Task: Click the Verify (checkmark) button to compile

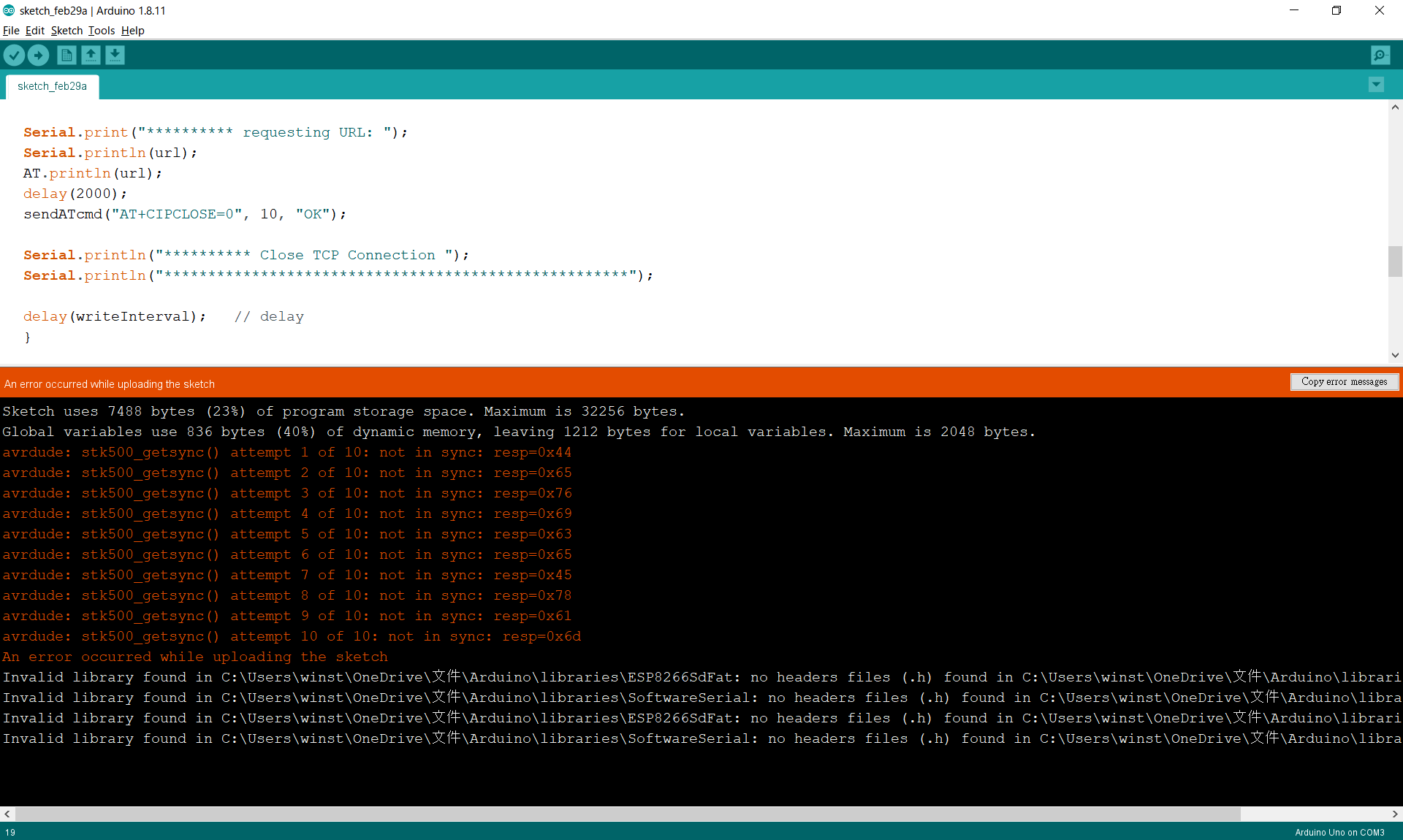Action: click(x=14, y=55)
